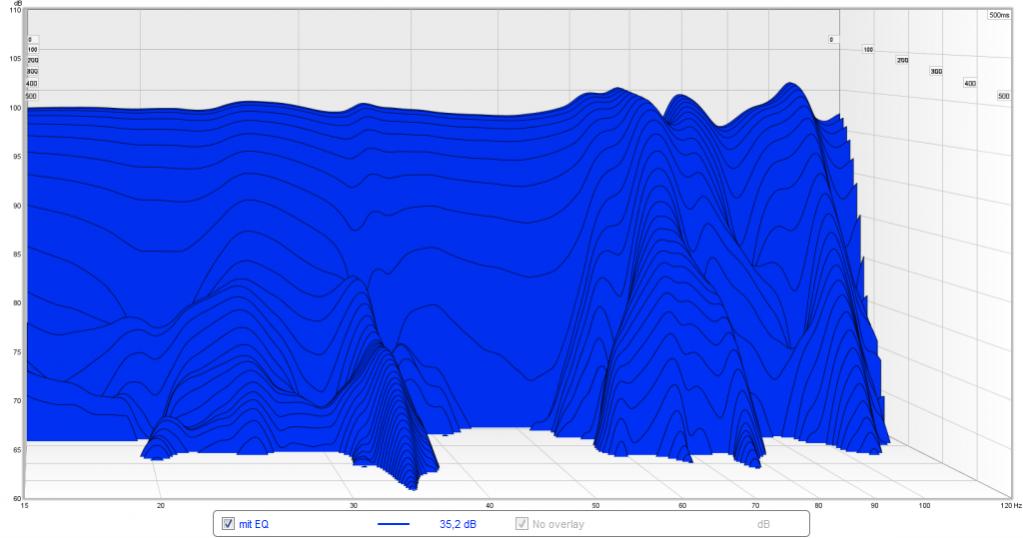Click the 0 time label in left stack

pyautogui.click(x=30, y=40)
